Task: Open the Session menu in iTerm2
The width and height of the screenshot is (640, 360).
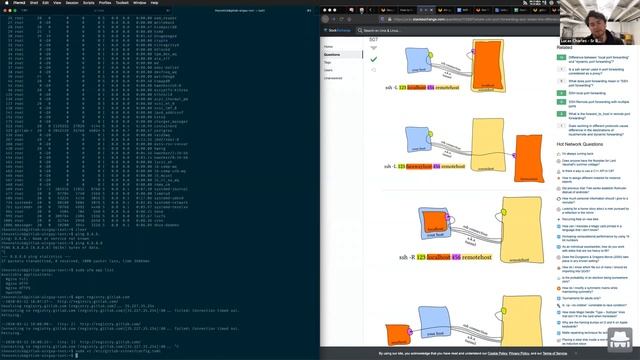Action: pos(72,2)
